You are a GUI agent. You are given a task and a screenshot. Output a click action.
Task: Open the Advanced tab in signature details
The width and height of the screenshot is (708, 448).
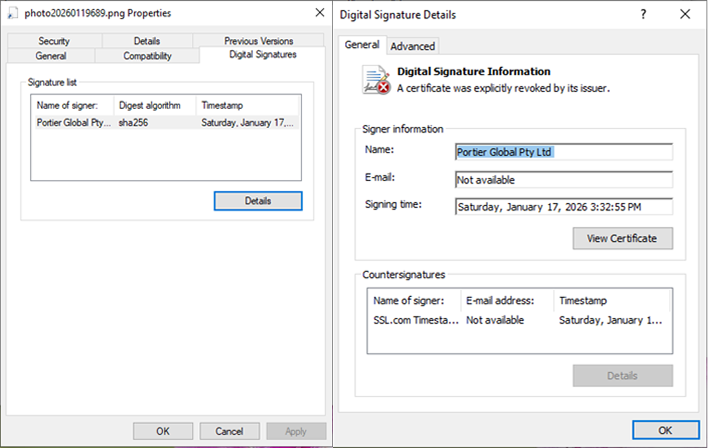tap(412, 46)
